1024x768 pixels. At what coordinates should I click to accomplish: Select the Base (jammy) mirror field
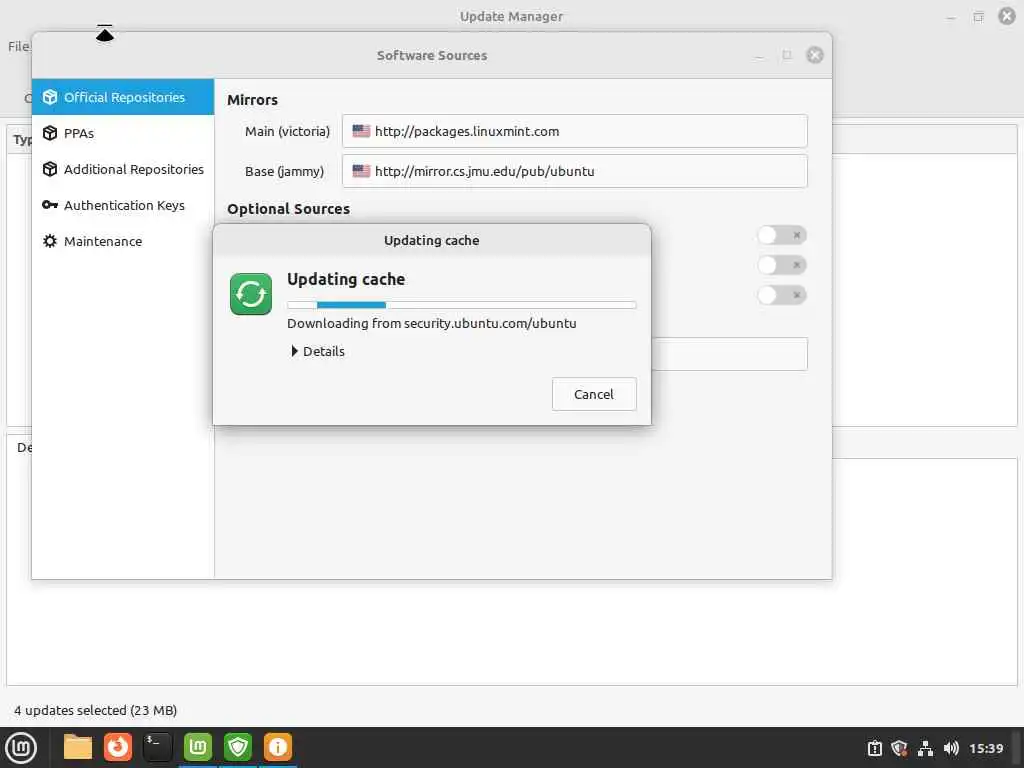click(575, 171)
